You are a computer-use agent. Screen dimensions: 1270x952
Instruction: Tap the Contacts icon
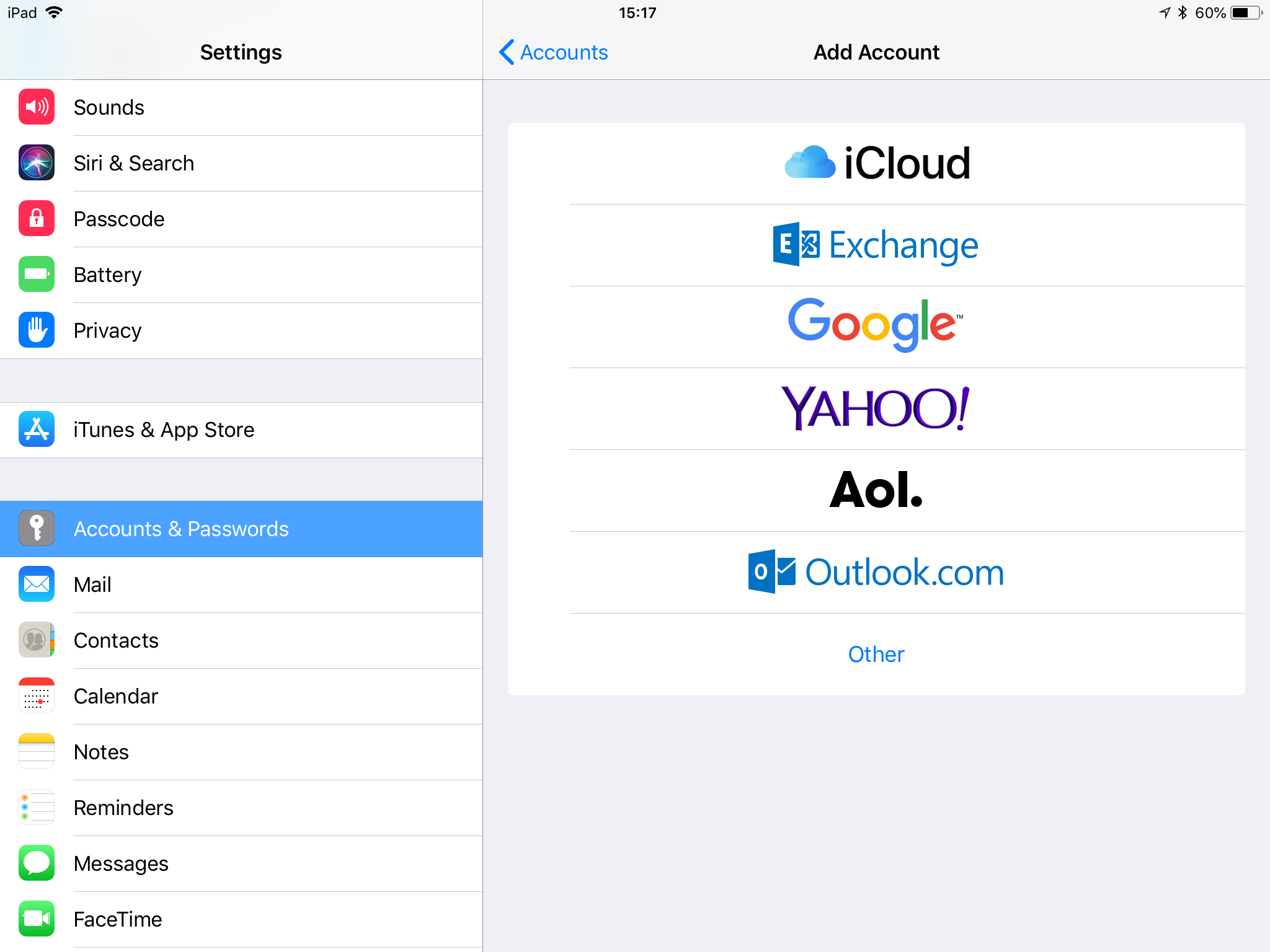click(37, 640)
